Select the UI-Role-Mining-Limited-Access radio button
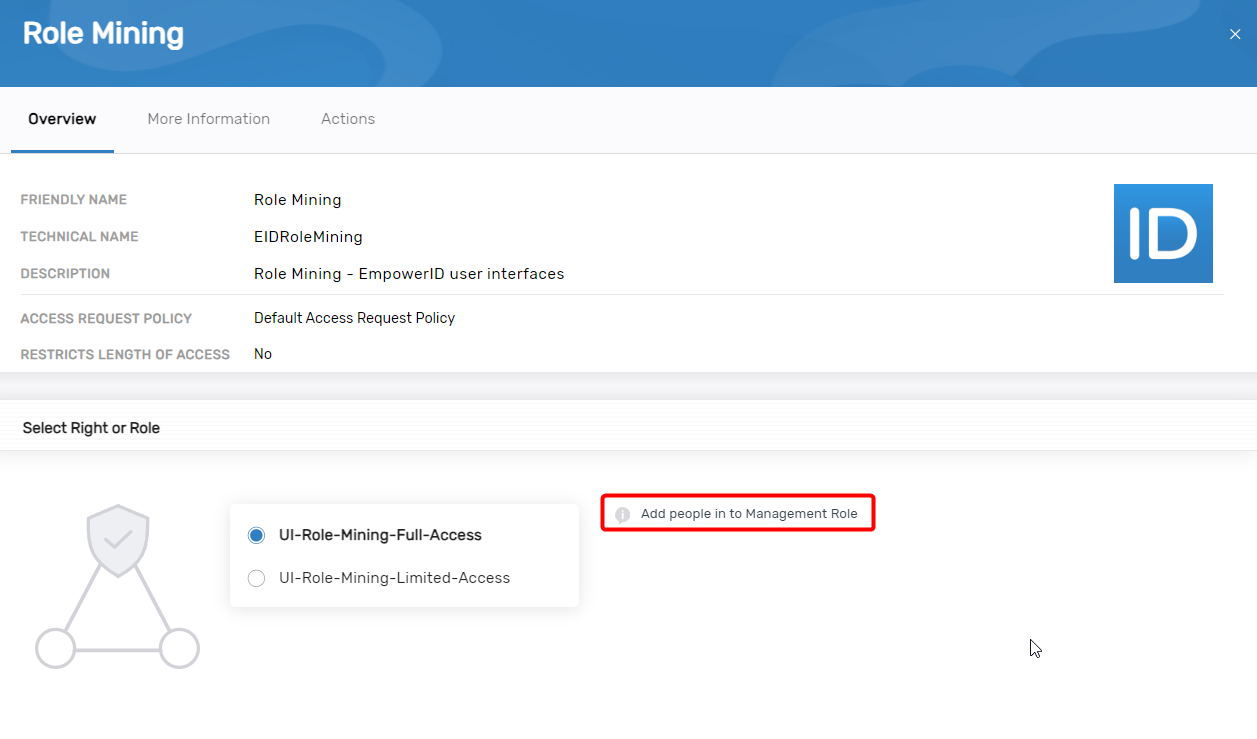This screenshot has width=1257, height=739. coord(256,578)
